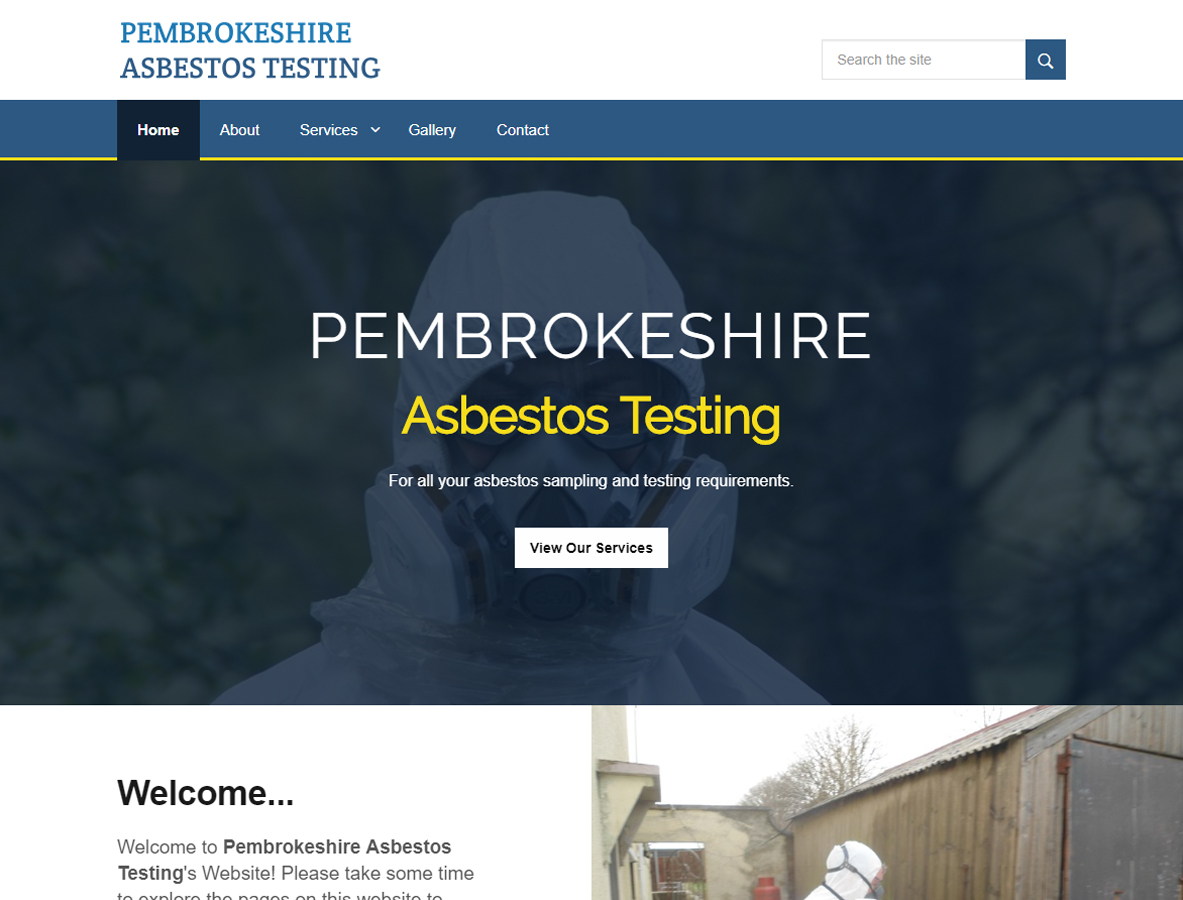Click the yellow Asbestos Testing hero subtitle

(x=591, y=416)
